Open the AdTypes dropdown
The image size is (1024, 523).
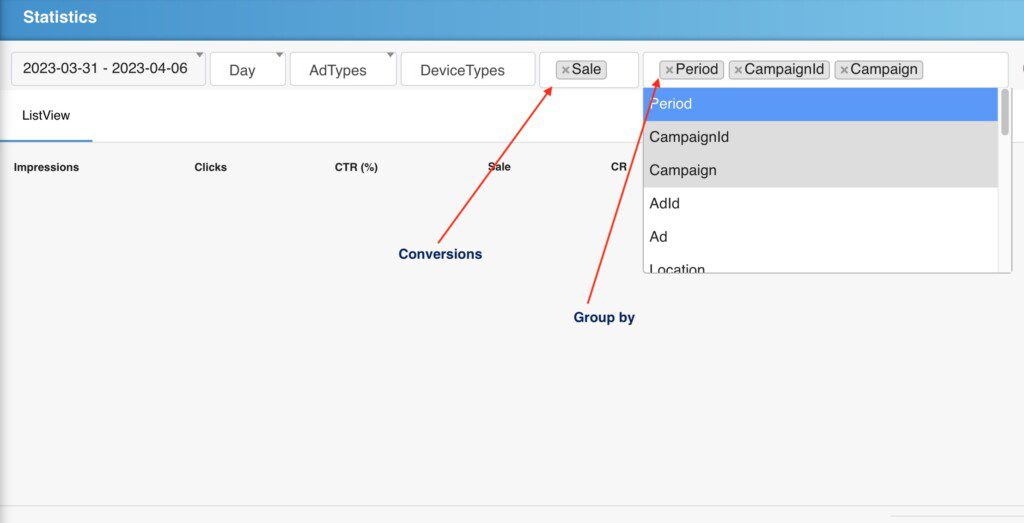(342, 70)
